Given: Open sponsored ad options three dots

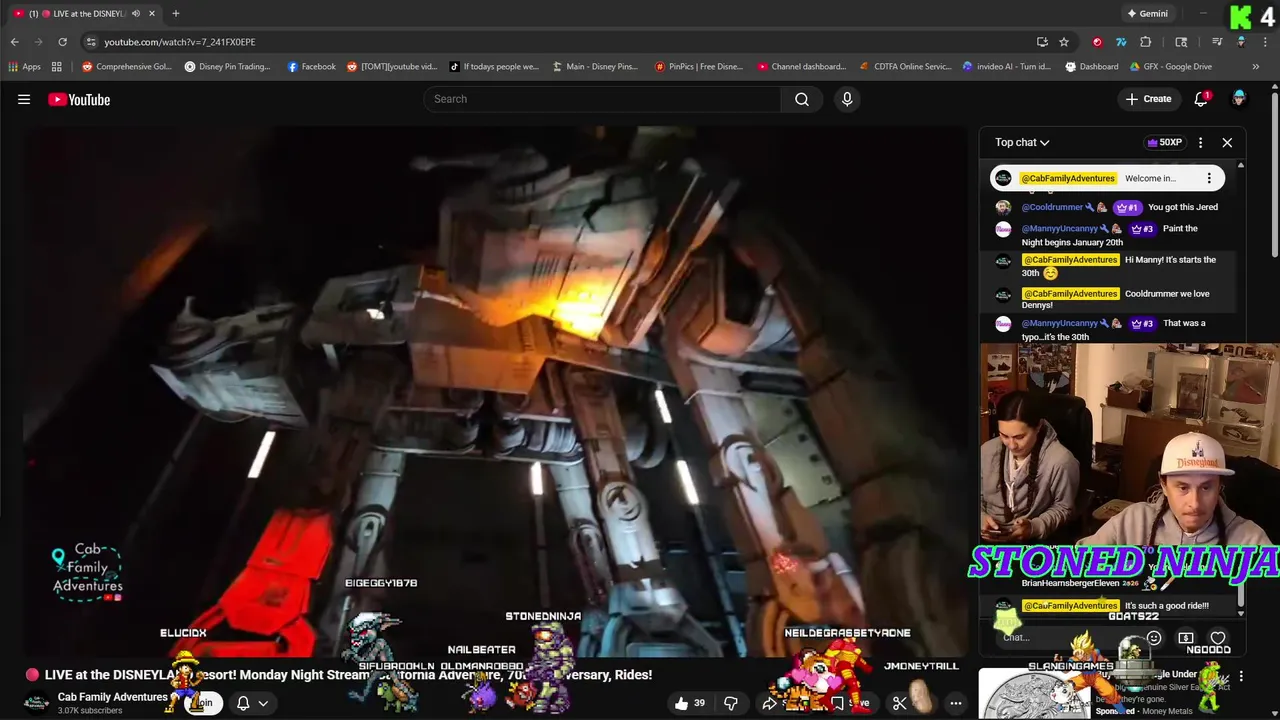Looking at the screenshot, I should [1241, 676].
